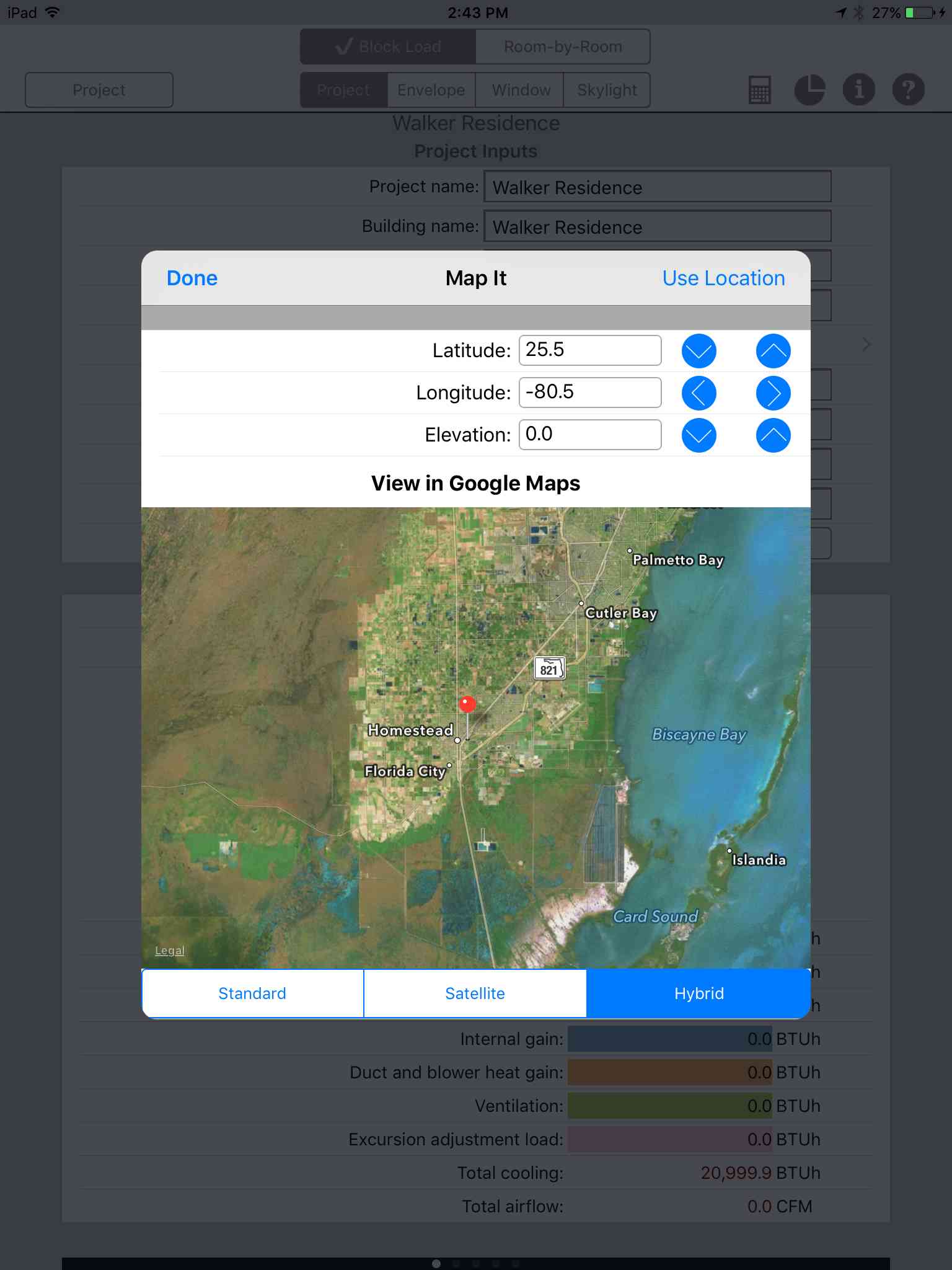Lower elevation with the down arrow
The width and height of the screenshot is (952, 1270).
(699, 435)
